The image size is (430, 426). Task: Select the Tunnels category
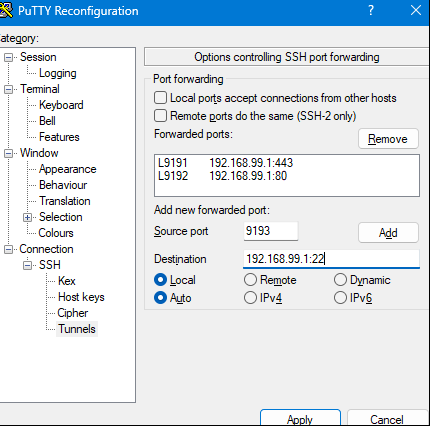77,329
